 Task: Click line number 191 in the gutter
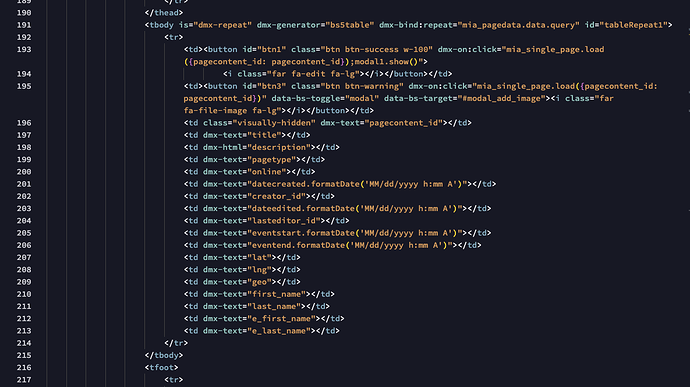24,25
